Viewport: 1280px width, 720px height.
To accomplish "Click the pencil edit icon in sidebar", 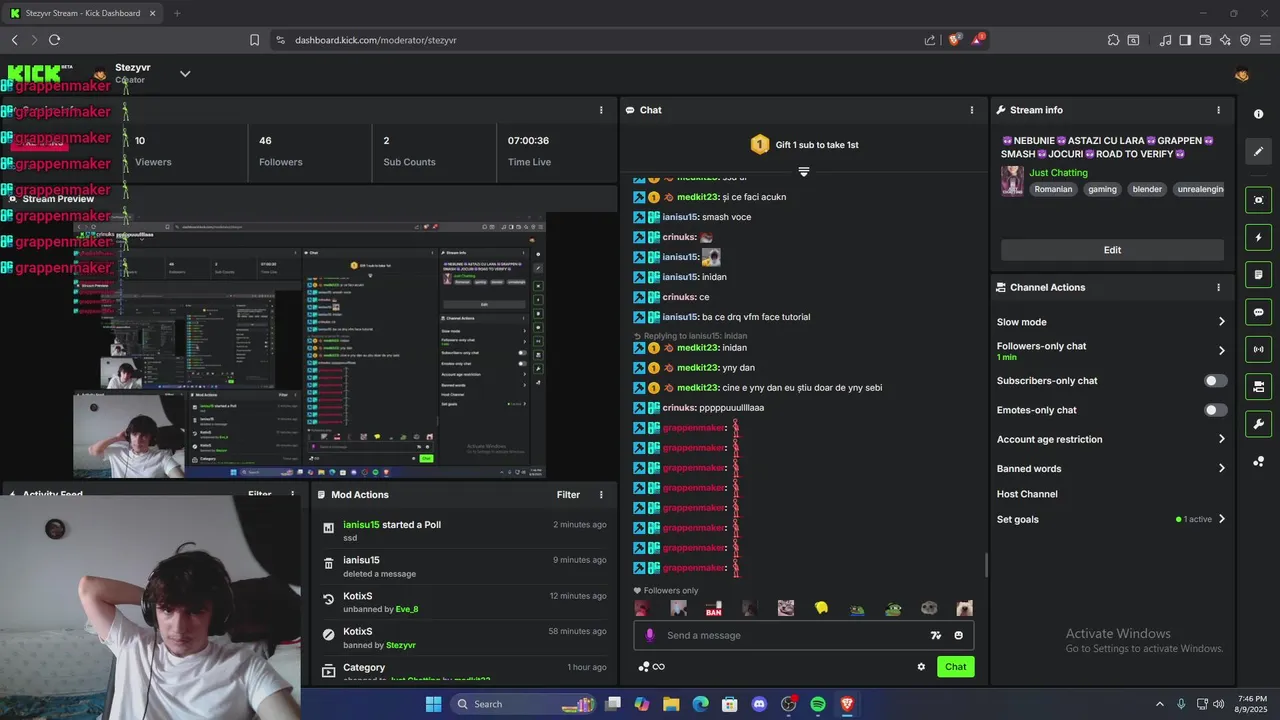I will pos(1258,152).
